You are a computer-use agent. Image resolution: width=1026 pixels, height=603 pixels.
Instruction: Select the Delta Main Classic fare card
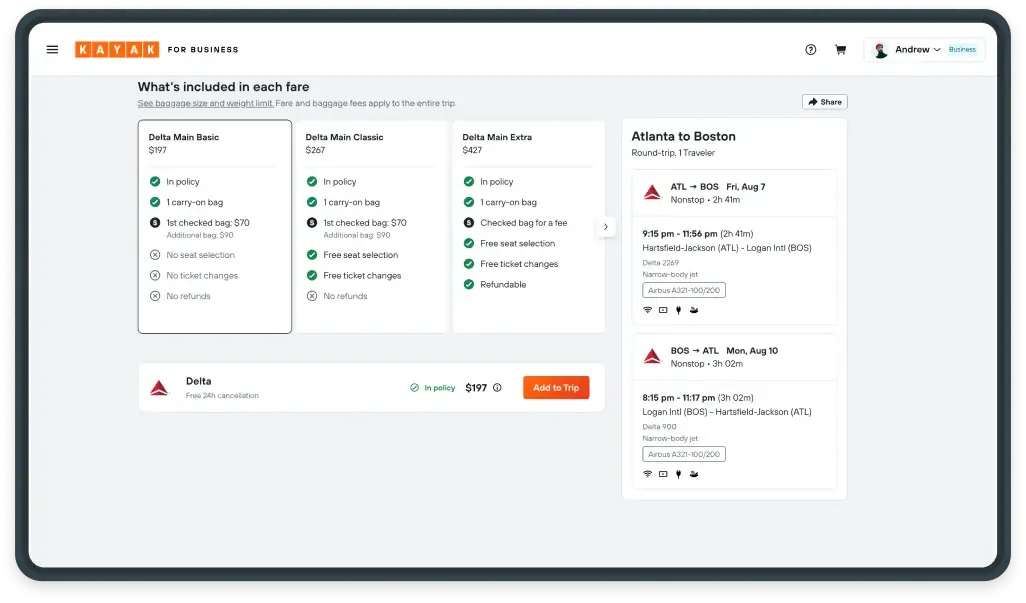click(371, 226)
